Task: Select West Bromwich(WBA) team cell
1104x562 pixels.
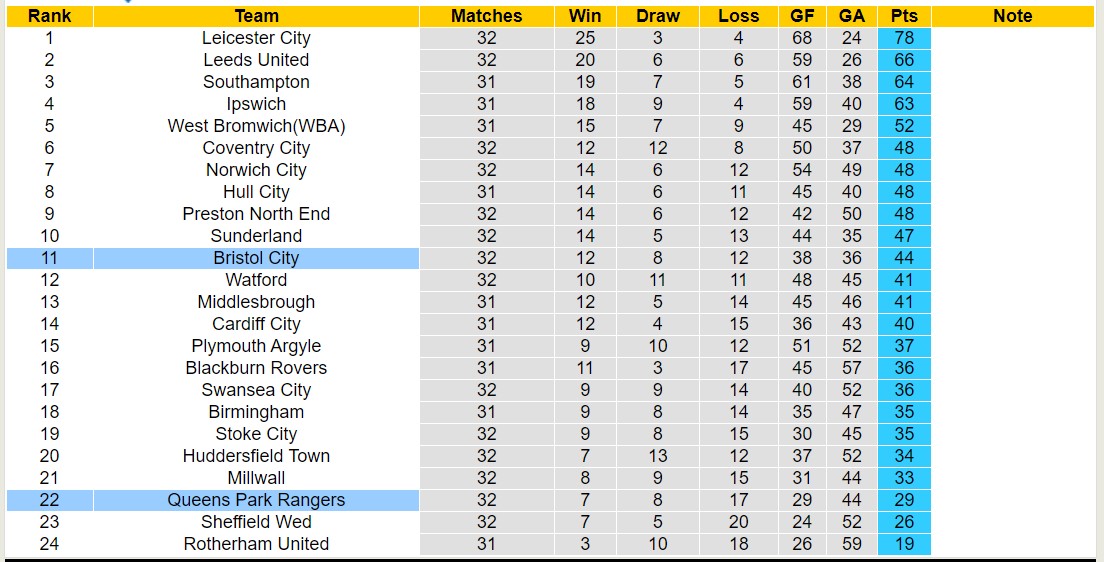Action: [x=256, y=126]
